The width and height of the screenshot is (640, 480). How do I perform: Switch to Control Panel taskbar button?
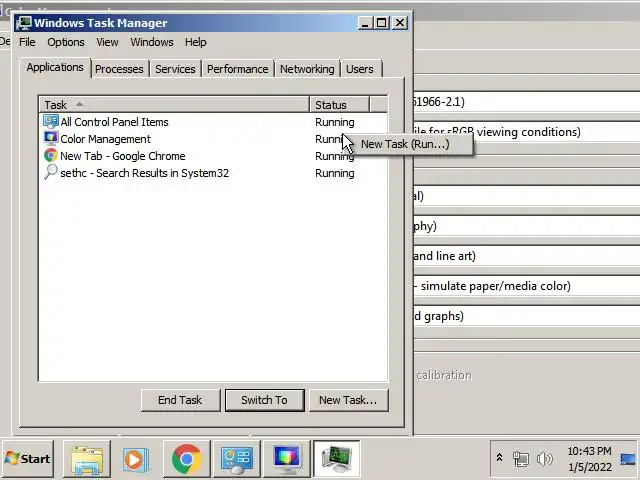(x=237, y=459)
